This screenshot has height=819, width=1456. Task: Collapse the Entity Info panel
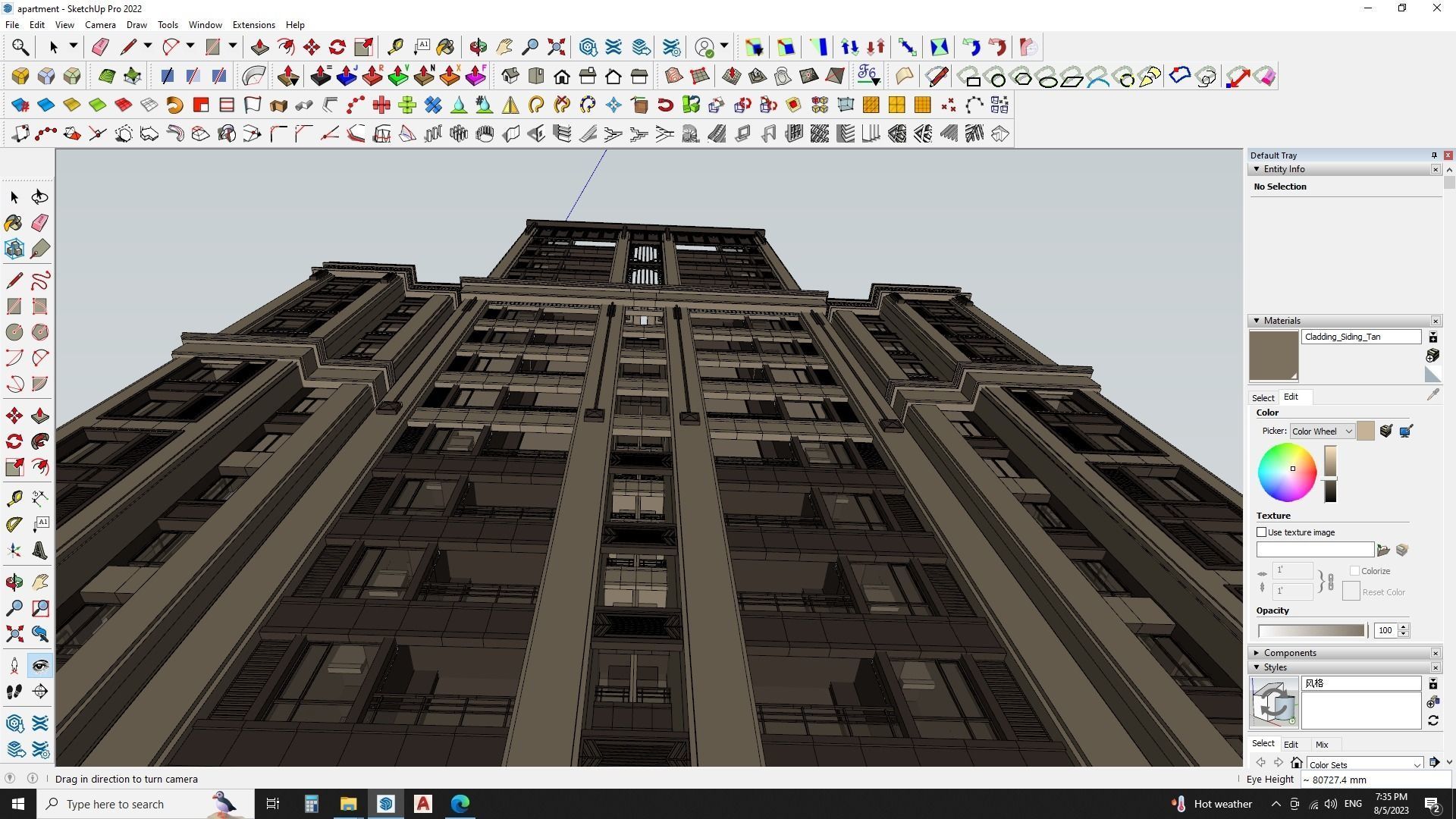point(1257,169)
